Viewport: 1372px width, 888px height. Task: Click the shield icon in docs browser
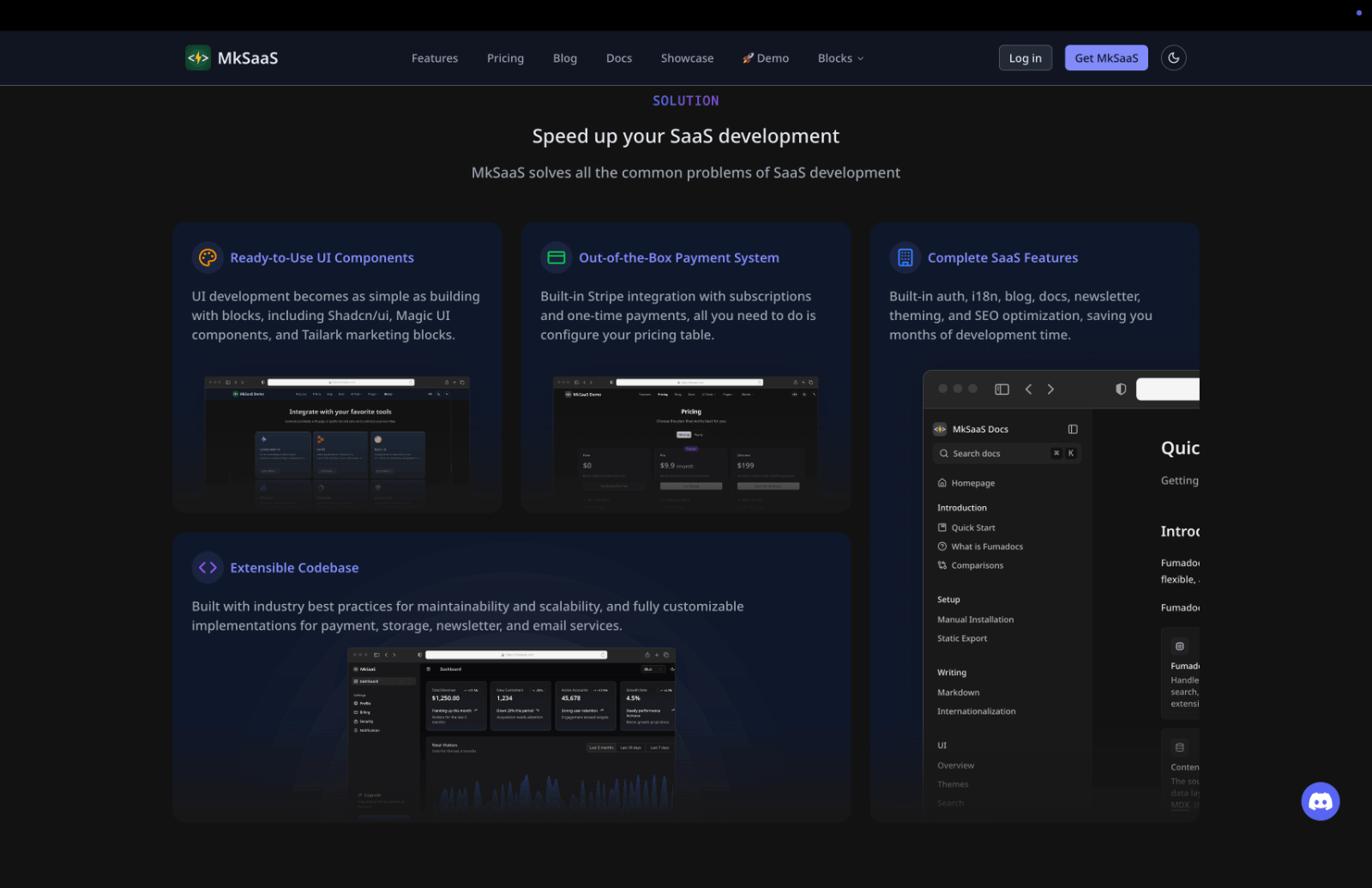pos(1121,390)
